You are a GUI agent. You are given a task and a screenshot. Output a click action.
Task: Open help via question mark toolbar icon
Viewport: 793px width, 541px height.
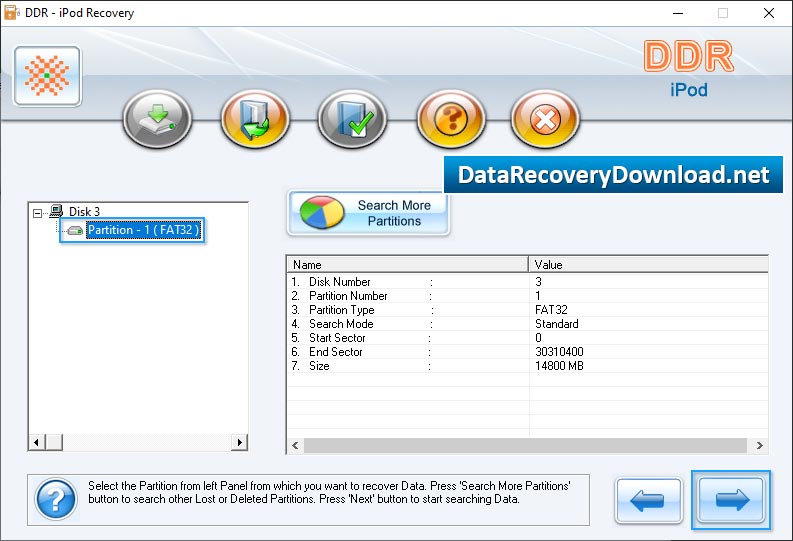451,119
